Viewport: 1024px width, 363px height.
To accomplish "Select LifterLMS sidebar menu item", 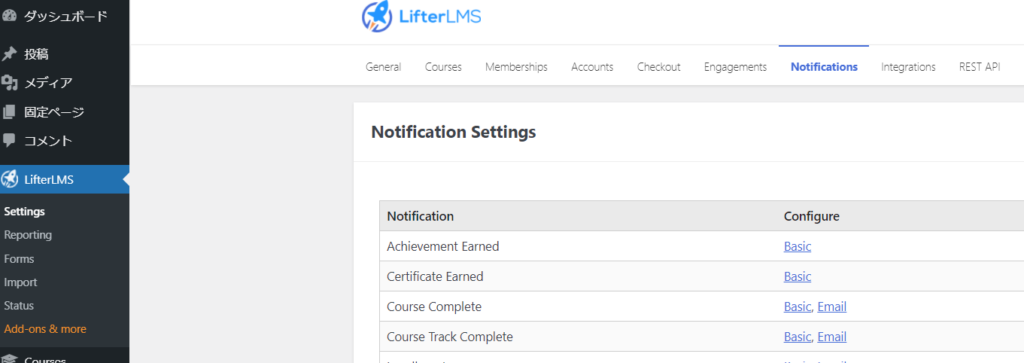I will (65, 180).
